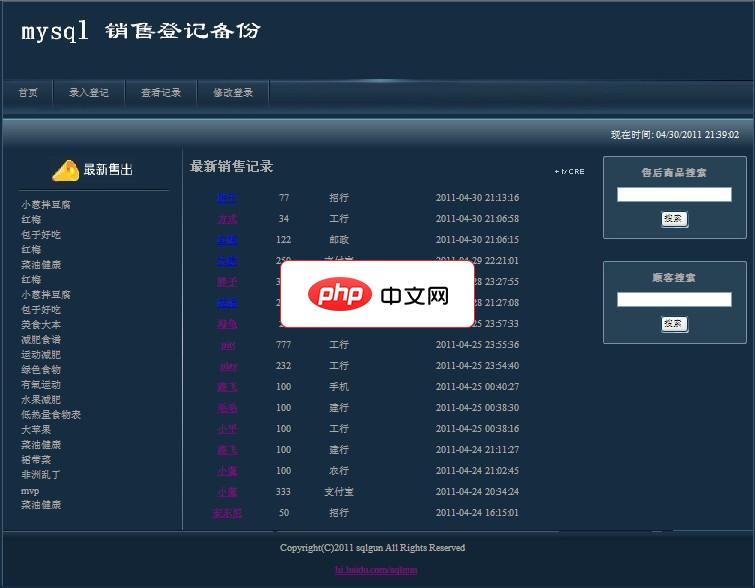Image resolution: width=755 pixels, height=588 pixels.
Task: Select 大苹果 in the latest sold list
Action: click(36, 429)
